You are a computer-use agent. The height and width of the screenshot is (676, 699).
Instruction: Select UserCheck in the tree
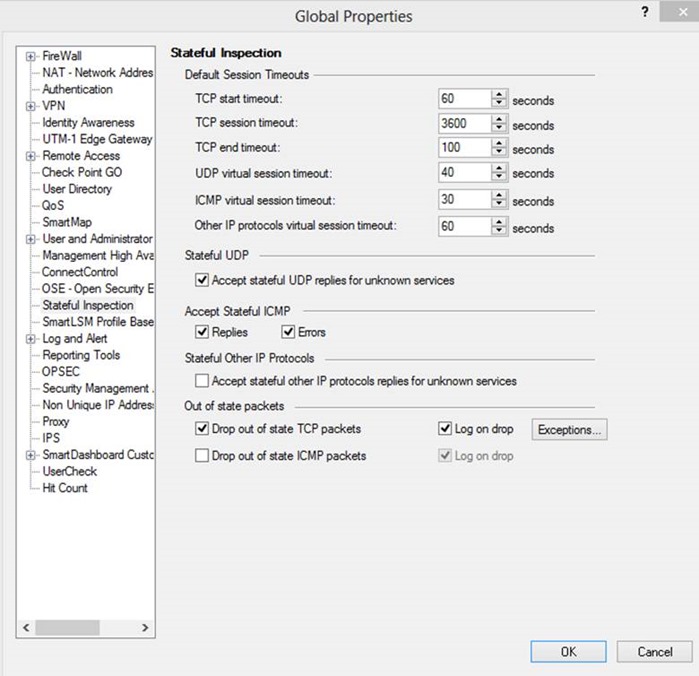point(70,471)
